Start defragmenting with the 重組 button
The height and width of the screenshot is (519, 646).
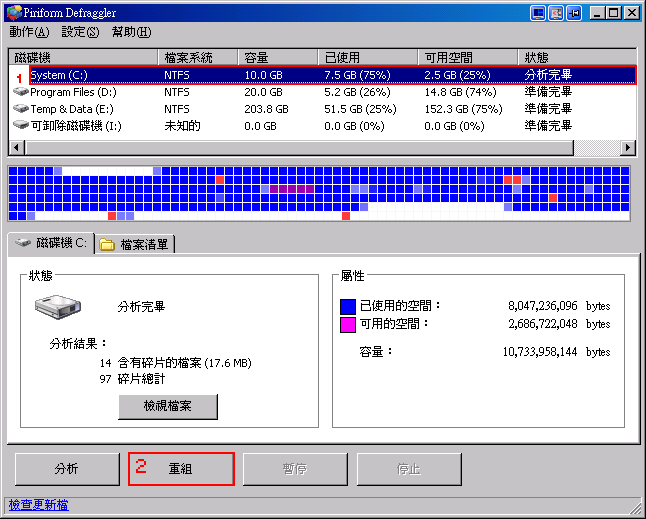click(181, 469)
